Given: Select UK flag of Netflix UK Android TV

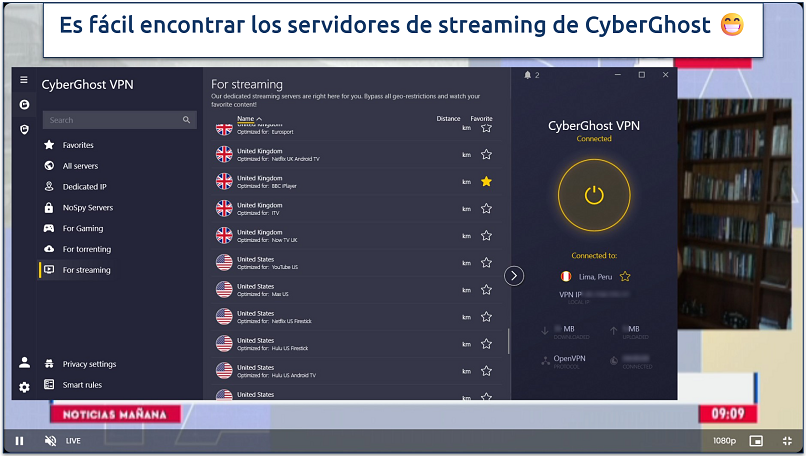Looking at the screenshot, I should click(224, 154).
